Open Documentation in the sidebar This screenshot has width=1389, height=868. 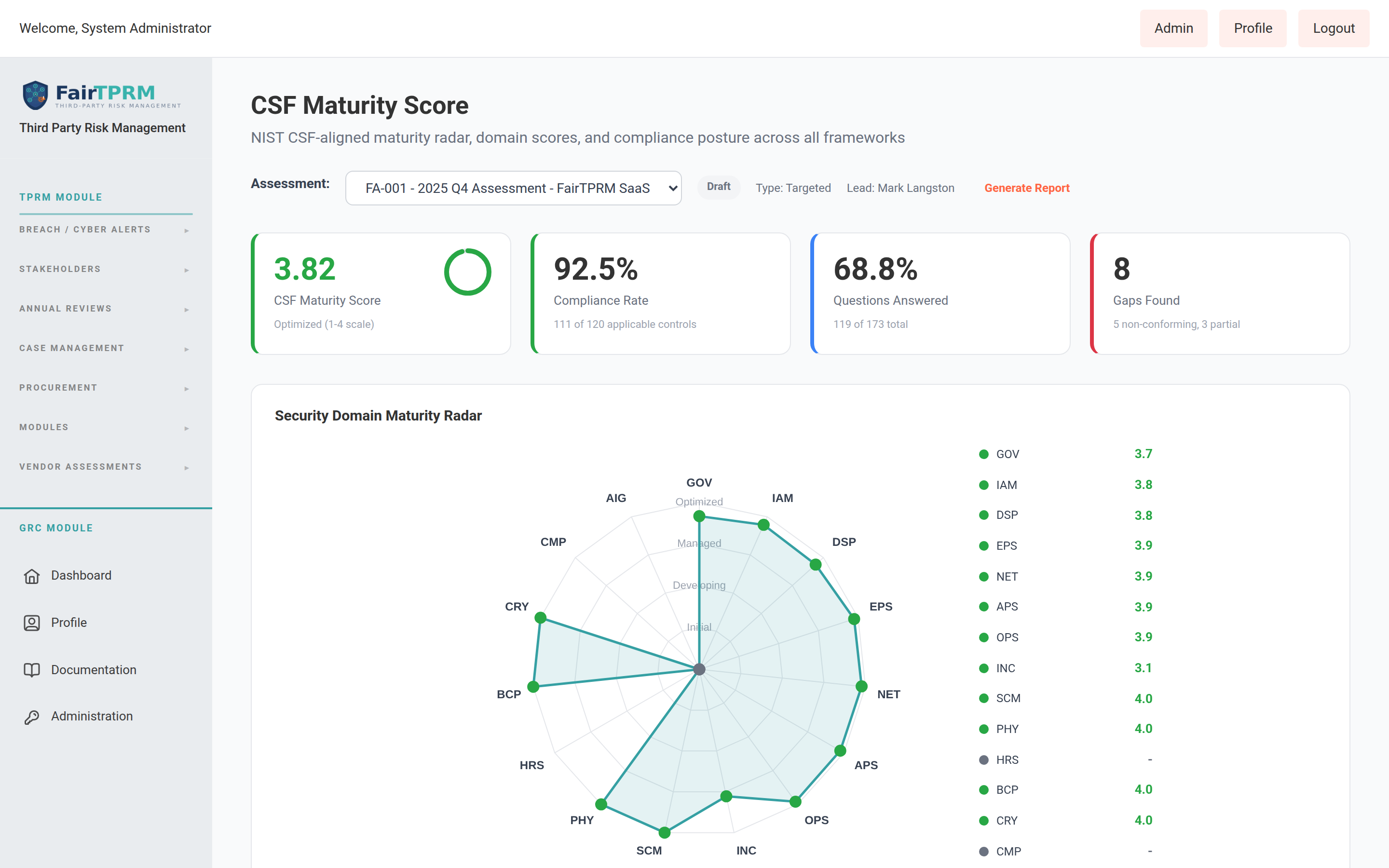(x=94, y=670)
